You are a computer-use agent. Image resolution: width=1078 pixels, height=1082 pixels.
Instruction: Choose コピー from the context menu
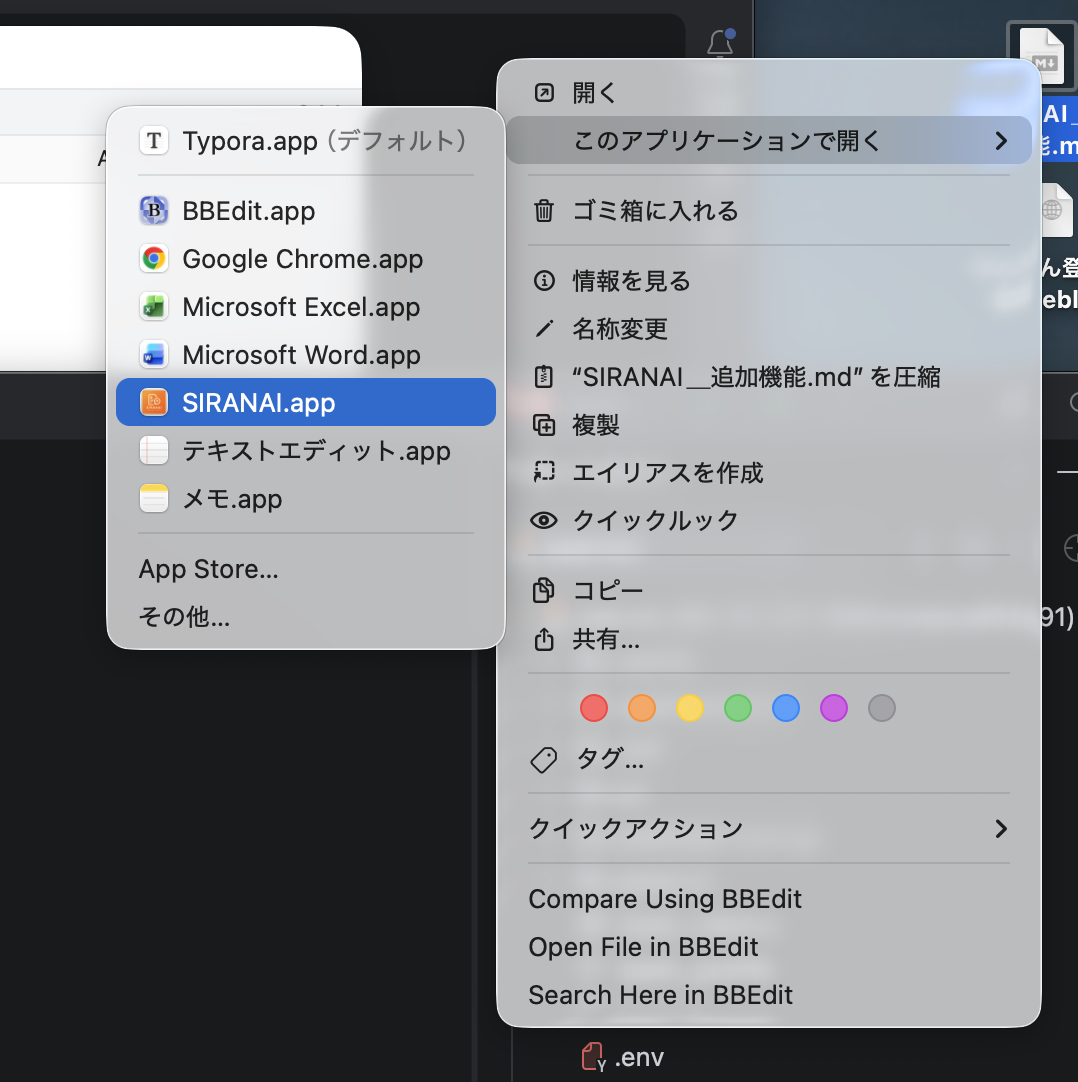pos(769,591)
